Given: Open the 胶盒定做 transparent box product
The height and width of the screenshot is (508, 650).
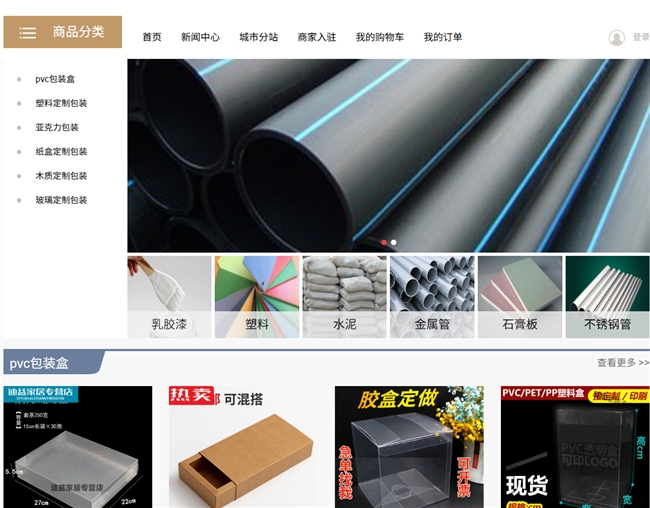Looking at the screenshot, I should coord(409,447).
